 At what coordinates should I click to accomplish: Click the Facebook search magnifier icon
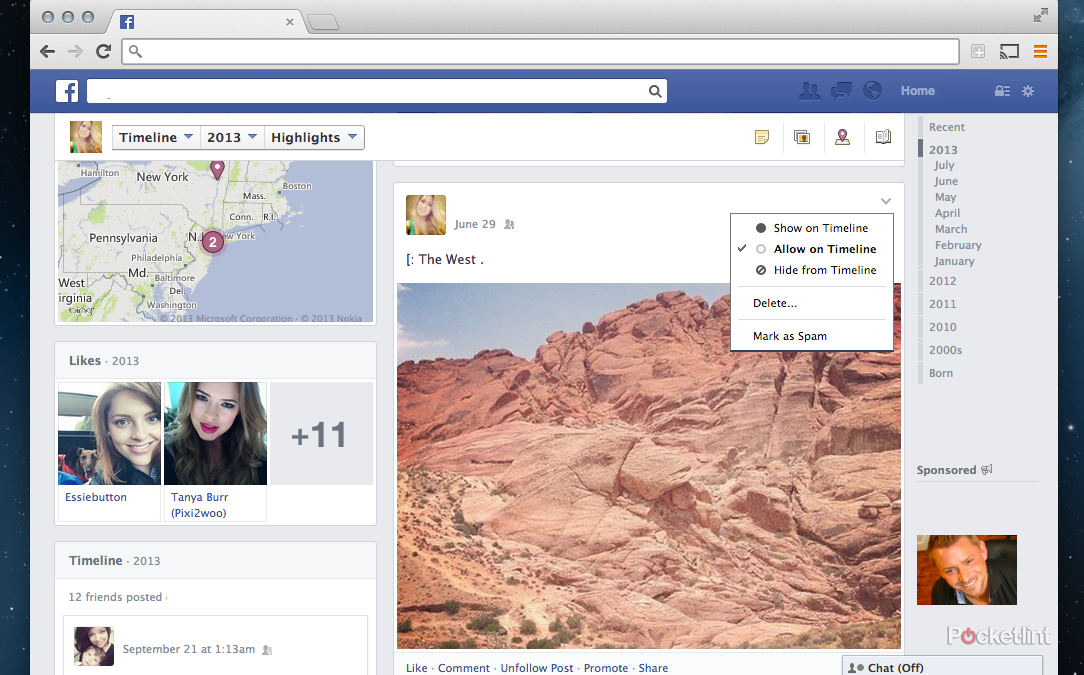coord(655,91)
